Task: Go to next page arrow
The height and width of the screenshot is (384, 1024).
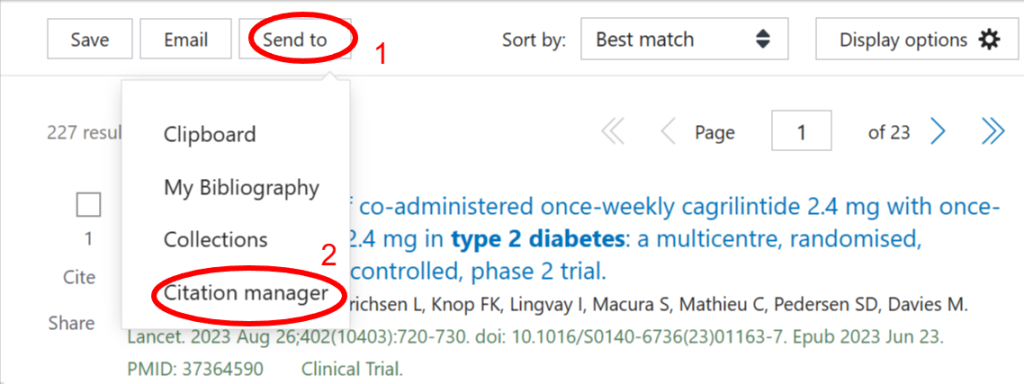Action: [938, 133]
